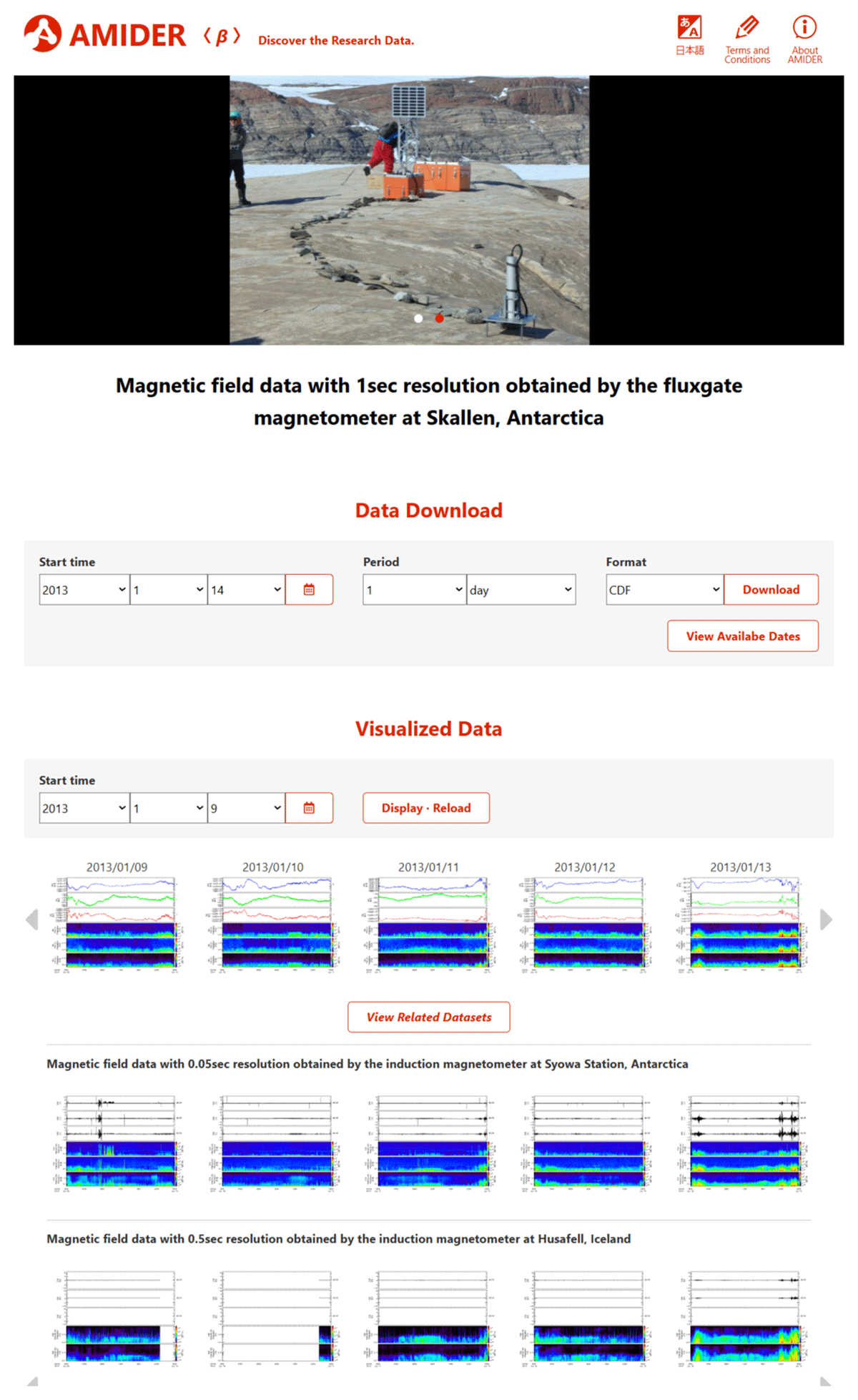Image resolution: width=858 pixels, height=1400 pixels.
Task: Open last Husafell Iceland plot thumbnail
Action: [x=741, y=1318]
